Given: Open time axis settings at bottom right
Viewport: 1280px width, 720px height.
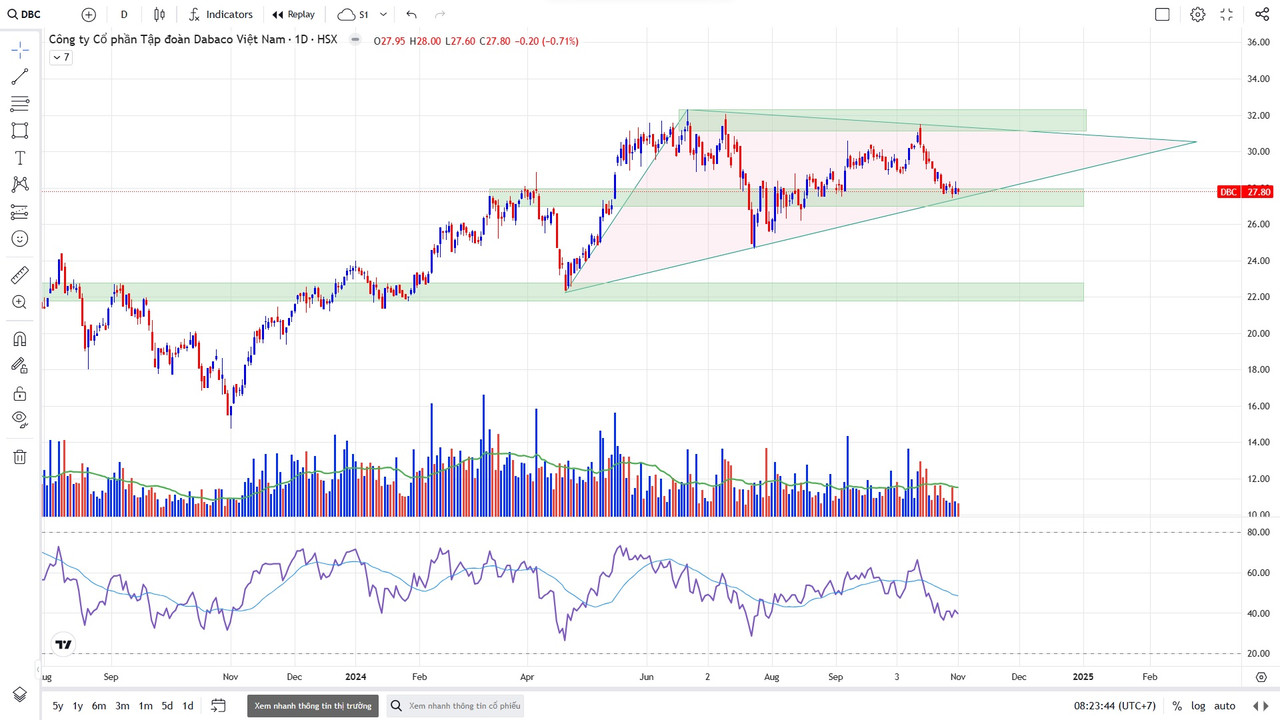Looking at the screenshot, I should pyautogui.click(x=1260, y=677).
